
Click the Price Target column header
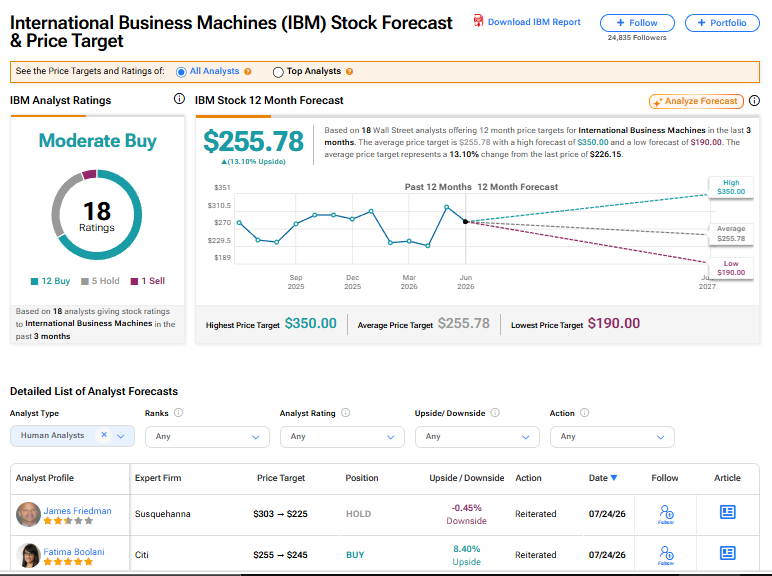coord(281,478)
